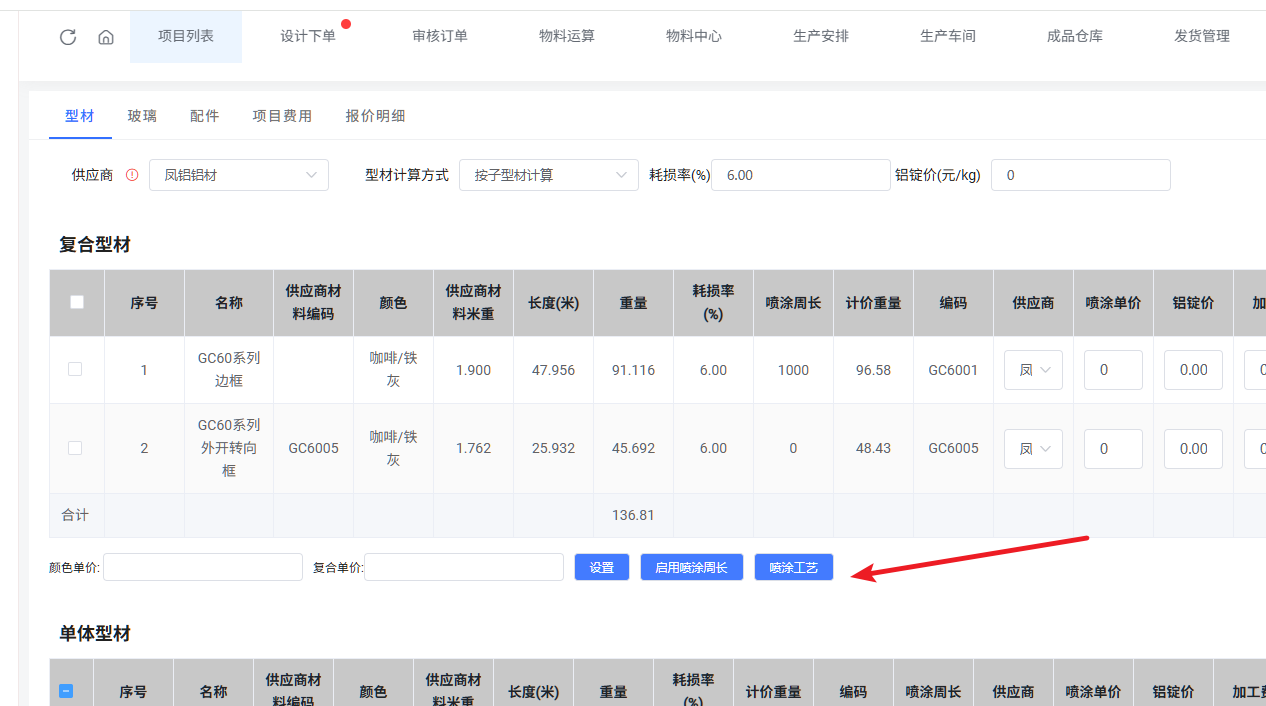Go to 设计下单 in top navigation
This screenshot has width=1266, height=706.
[x=308, y=36]
